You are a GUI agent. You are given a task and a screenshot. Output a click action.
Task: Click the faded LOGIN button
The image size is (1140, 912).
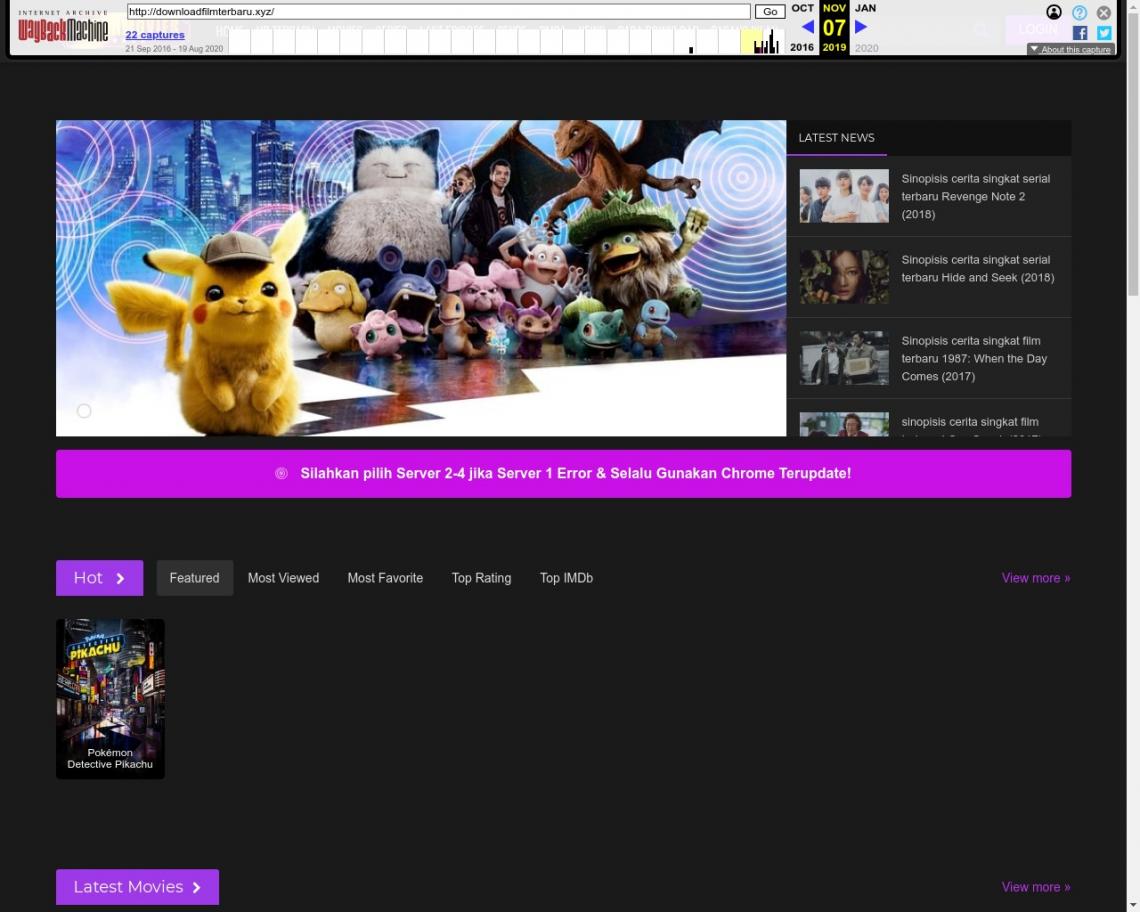(1037, 30)
